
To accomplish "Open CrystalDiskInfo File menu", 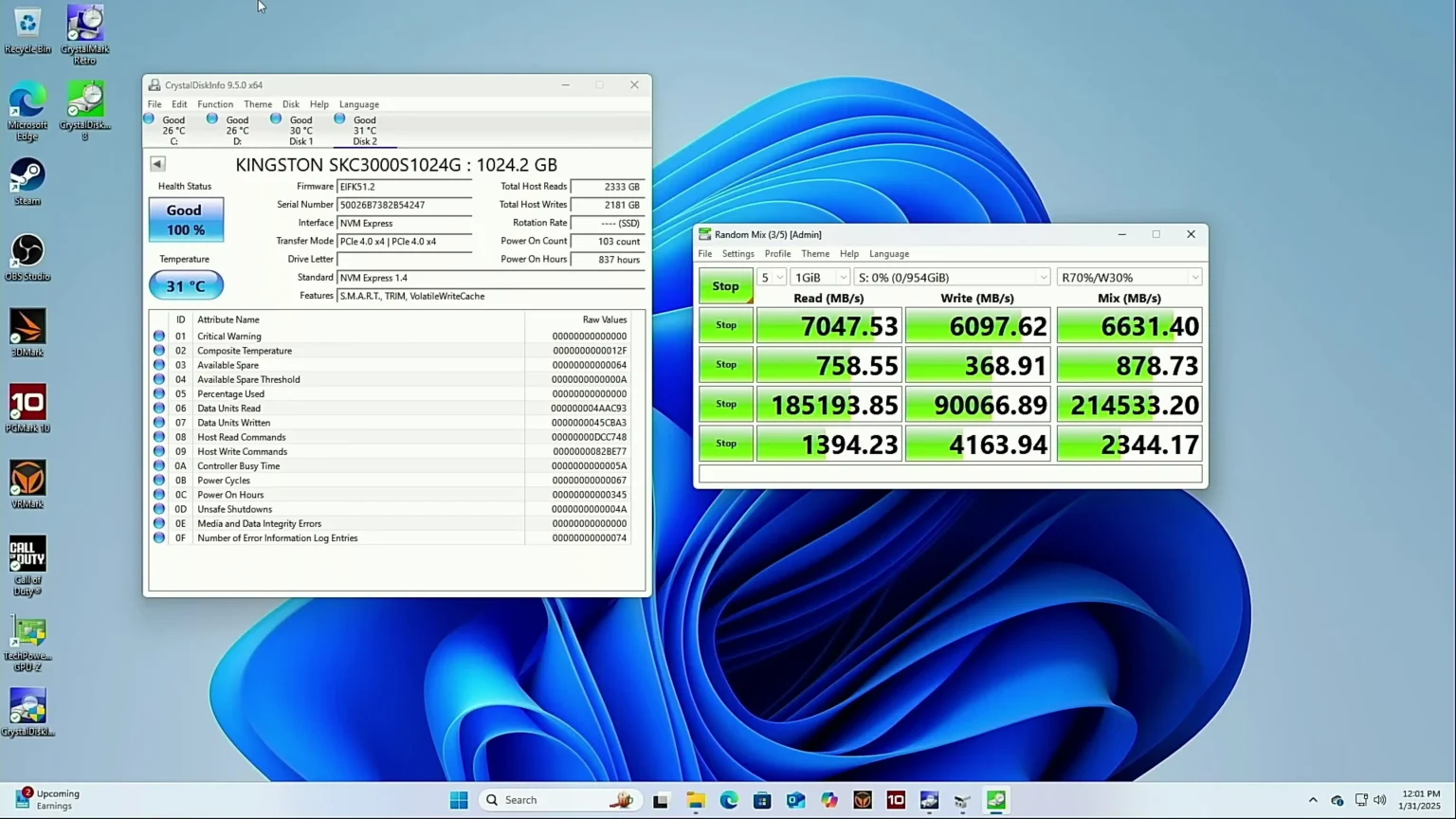I will pos(155,104).
